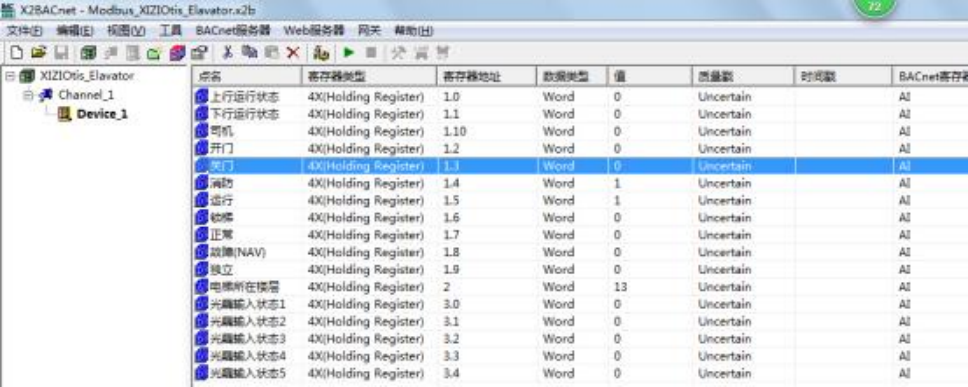This screenshot has width=968, height=387.
Task: Click the Device_1 icon in tree
Action: pyautogui.click(x=65, y=114)
